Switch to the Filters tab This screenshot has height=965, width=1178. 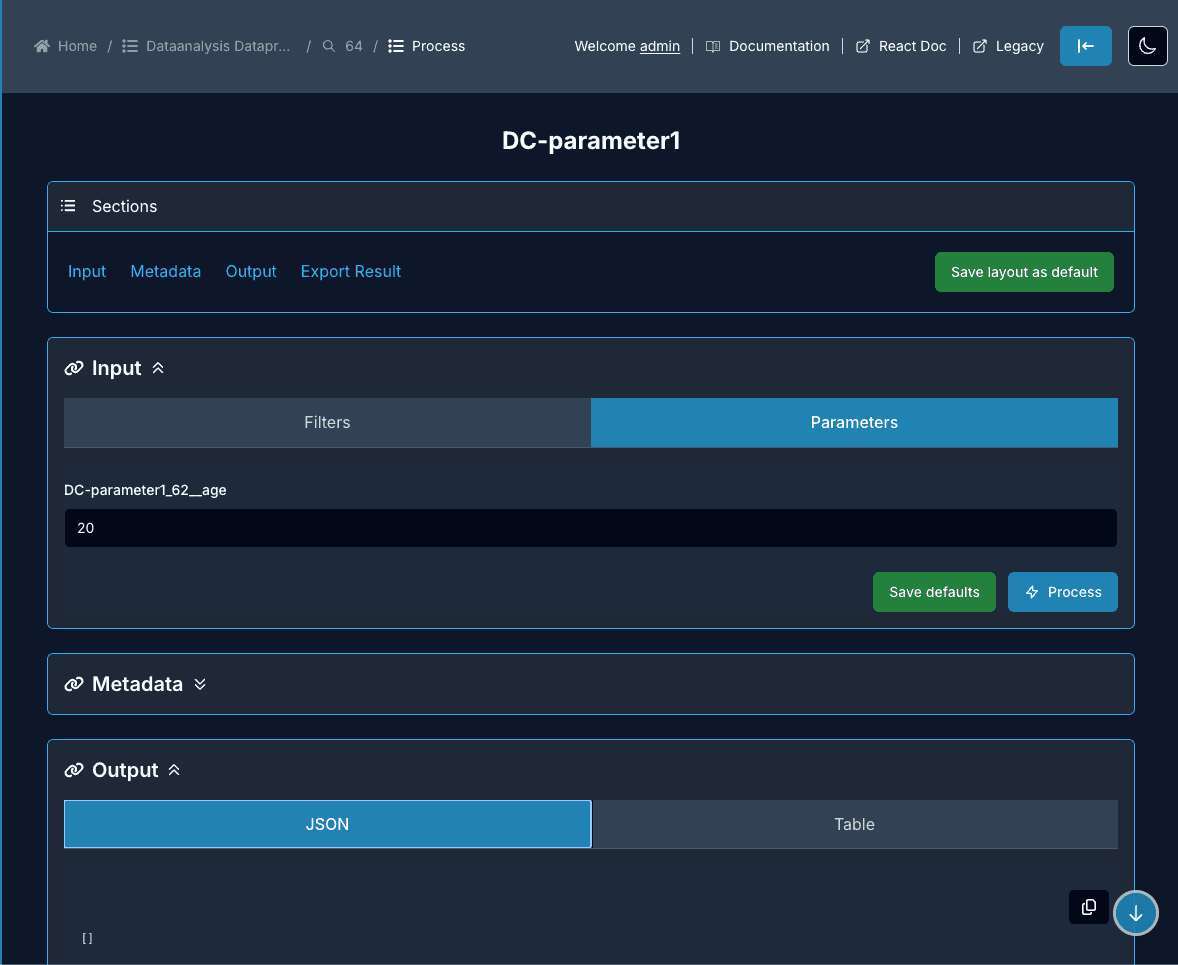click(327, 422)
